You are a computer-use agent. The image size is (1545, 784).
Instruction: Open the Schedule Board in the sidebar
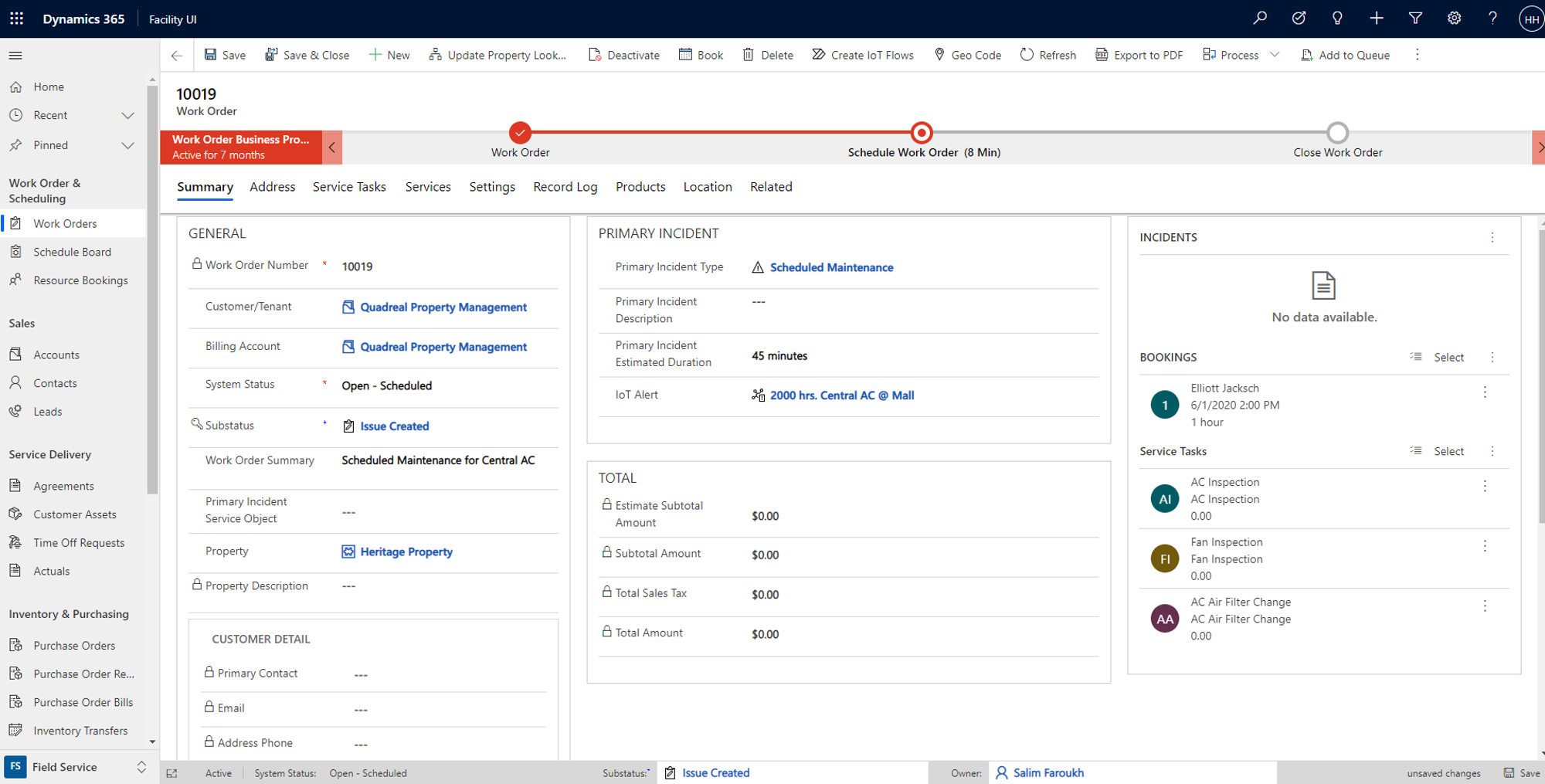73,252
